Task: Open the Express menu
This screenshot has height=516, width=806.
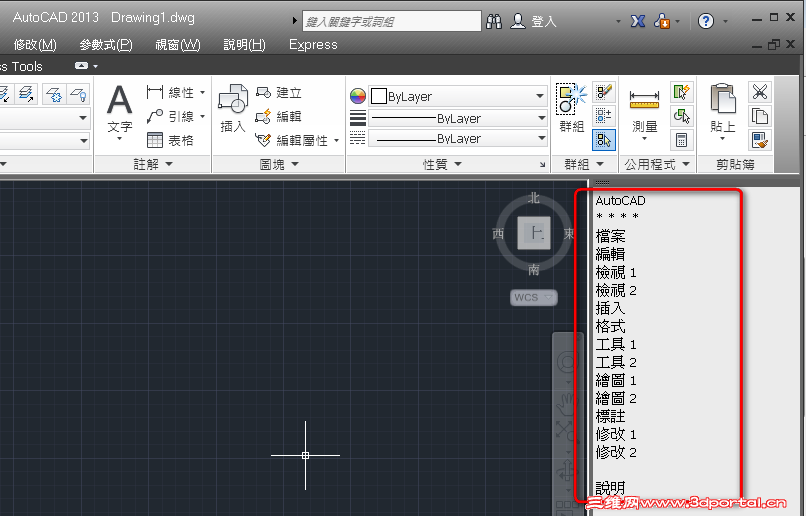Action: click(x=313, y=45)
